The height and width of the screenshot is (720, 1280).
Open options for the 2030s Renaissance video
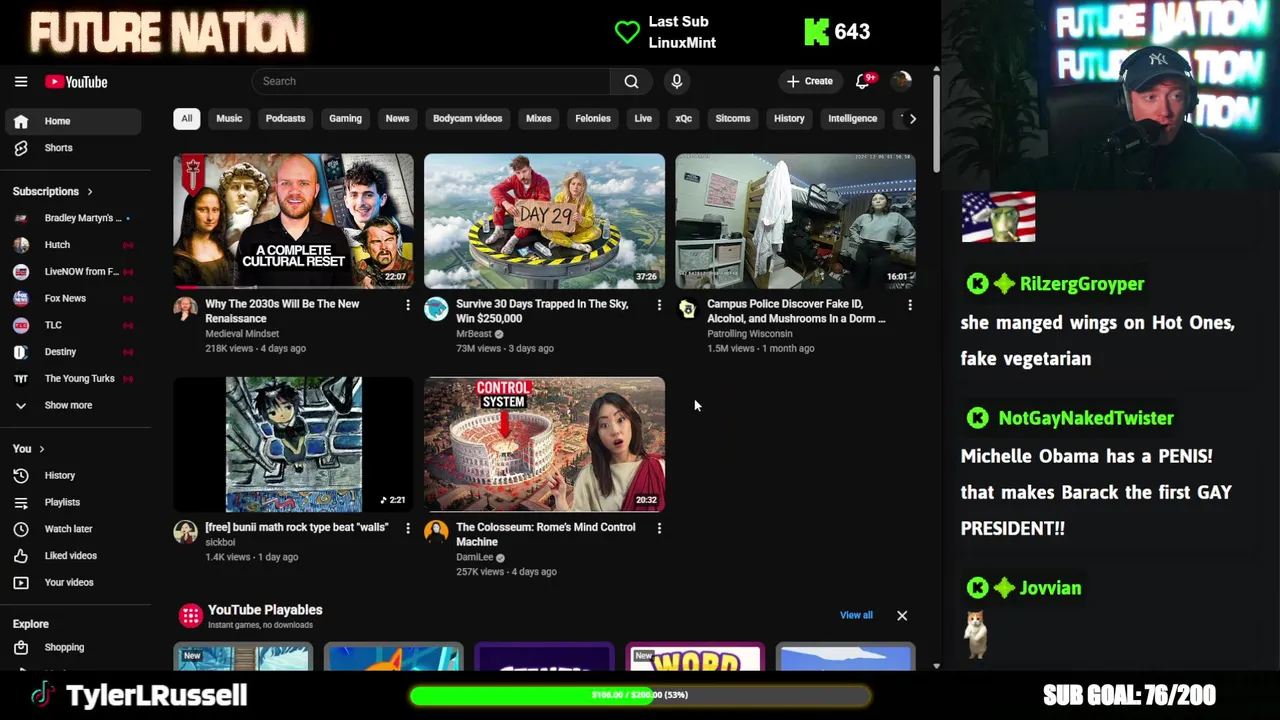pyautogui.click(x=408, y=304)
